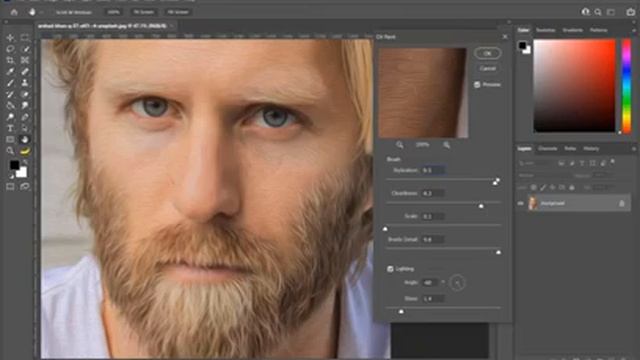Select the History Brush tool
This screenshot has width=640, height=360.
(x=10, y=95)
